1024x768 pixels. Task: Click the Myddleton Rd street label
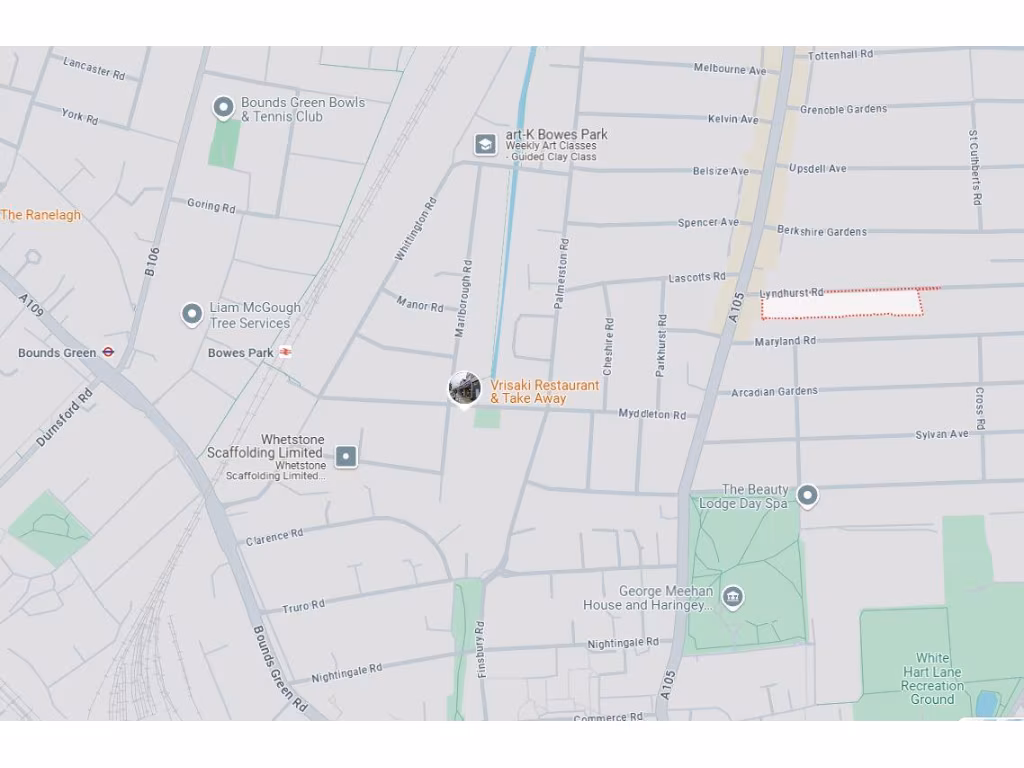pyautogui.click(x=652, y=414)
